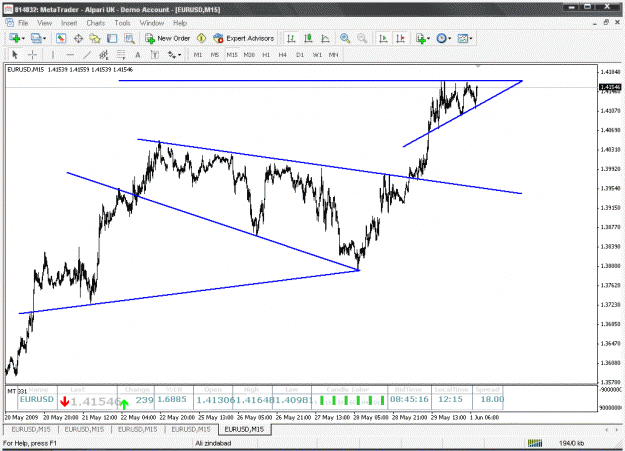
Task: Launch MetaEditor via yellow diamond icon
Action: pos(201,38)
